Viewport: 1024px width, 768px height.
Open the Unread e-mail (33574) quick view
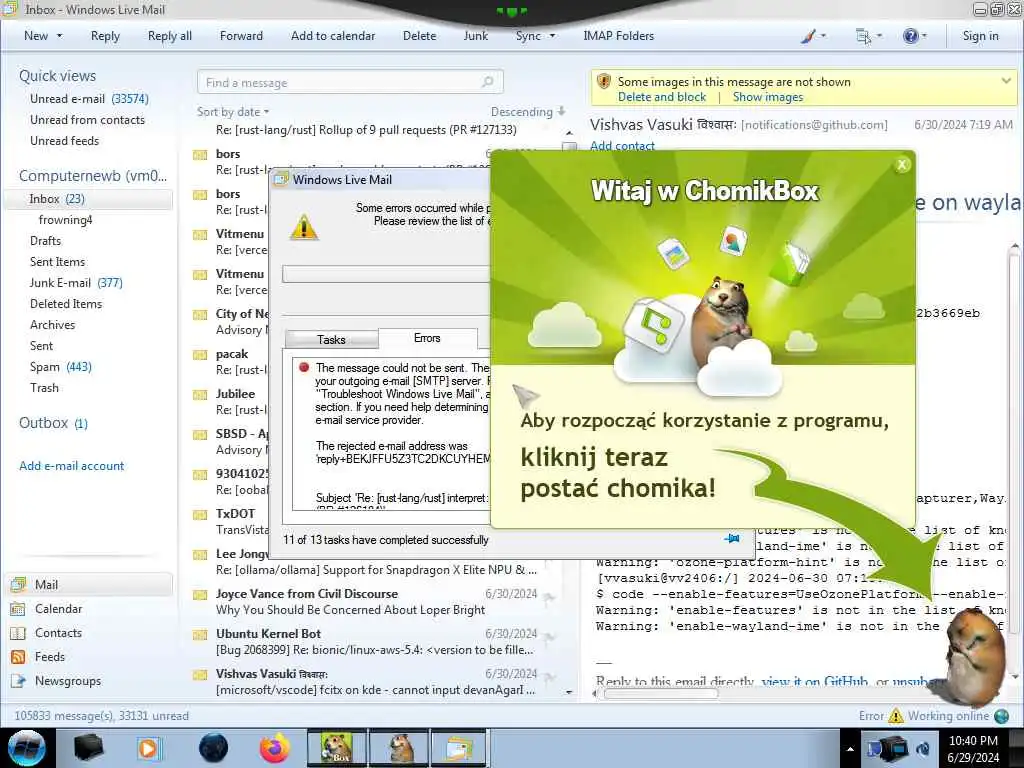point(89,99)
